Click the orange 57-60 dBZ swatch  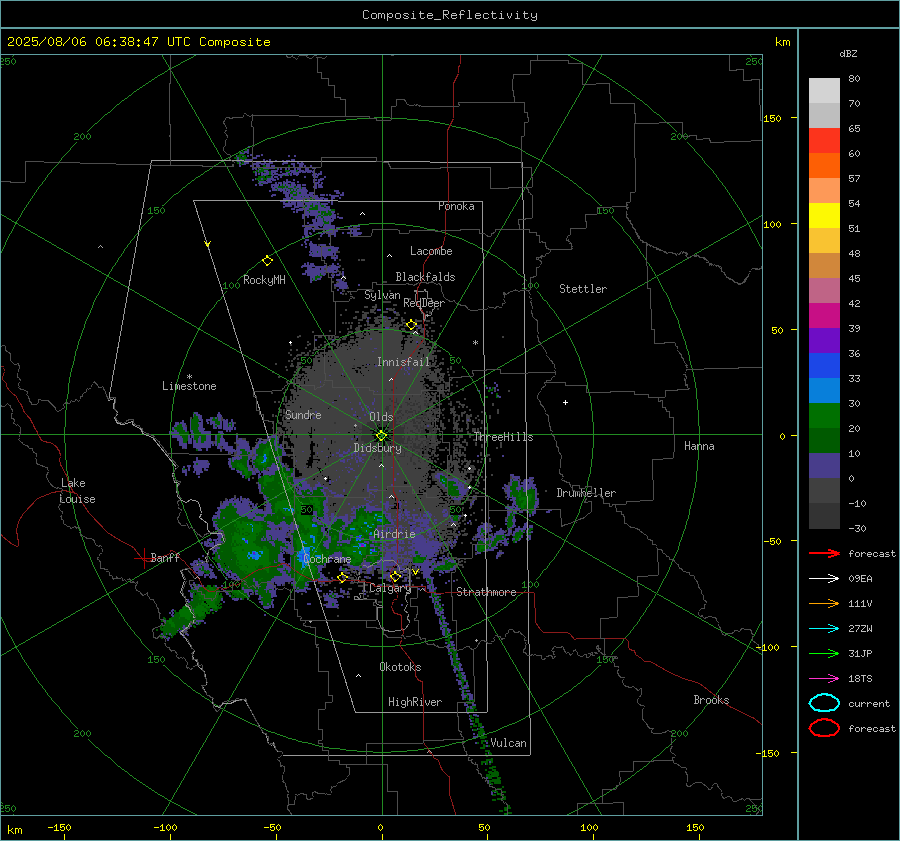(x=824, y=166)
